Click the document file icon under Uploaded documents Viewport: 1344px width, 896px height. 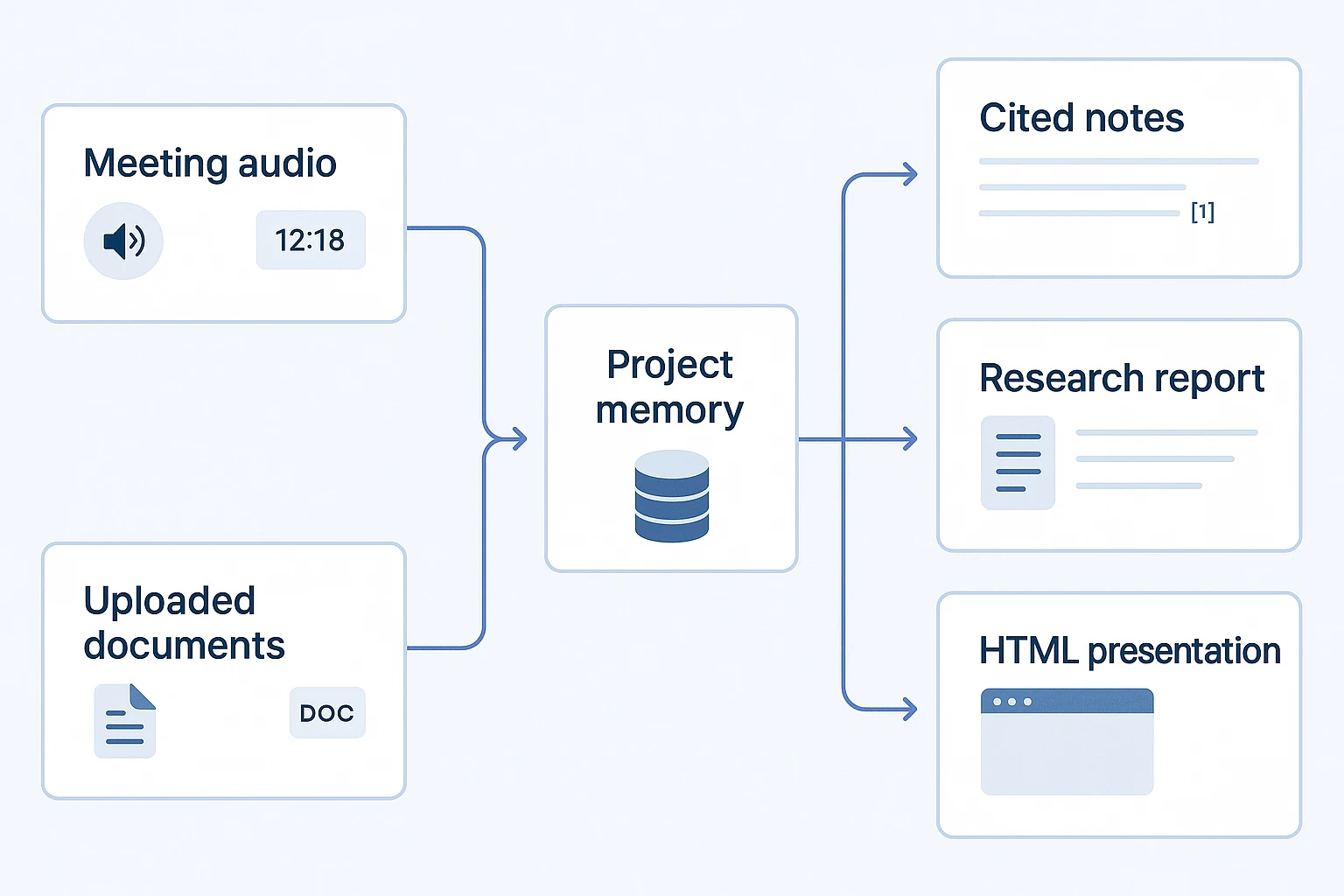(x=125, y=721)
